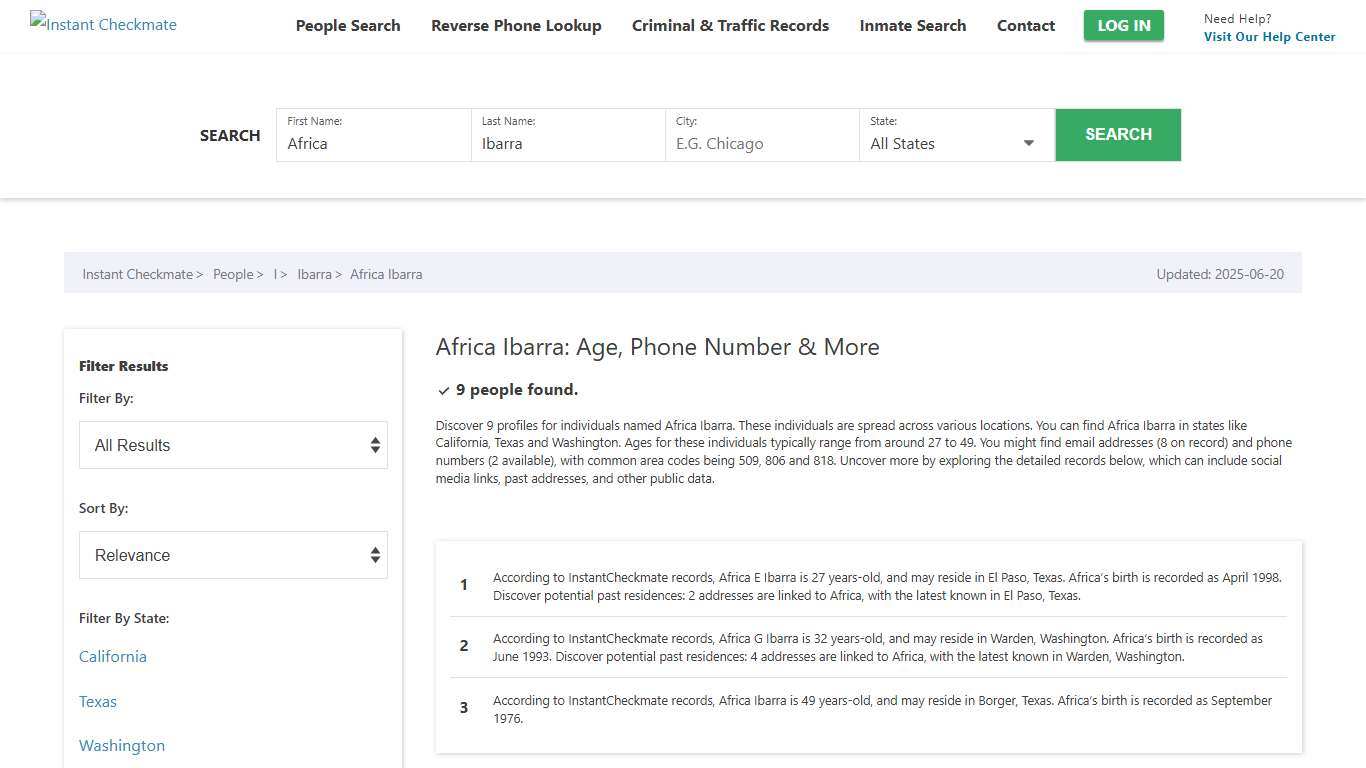Visit Our Help Center link
Image resolution: width=1366 pixels, height=768 pixels.
click(1269, 37)
